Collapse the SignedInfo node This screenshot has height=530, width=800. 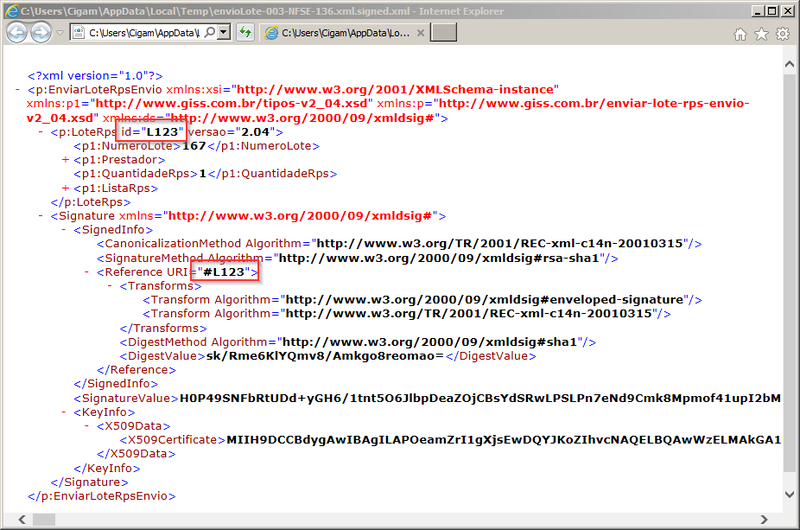pos(64,230)
